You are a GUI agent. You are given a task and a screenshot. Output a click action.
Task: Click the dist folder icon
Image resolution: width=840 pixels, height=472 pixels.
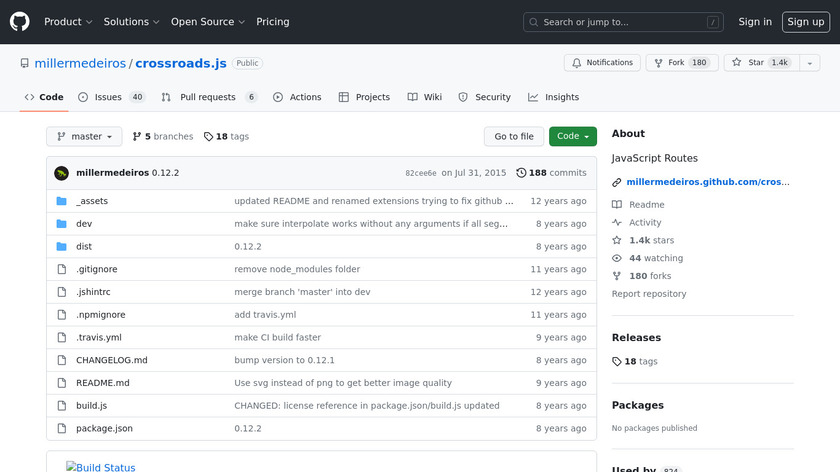point(62,246)
